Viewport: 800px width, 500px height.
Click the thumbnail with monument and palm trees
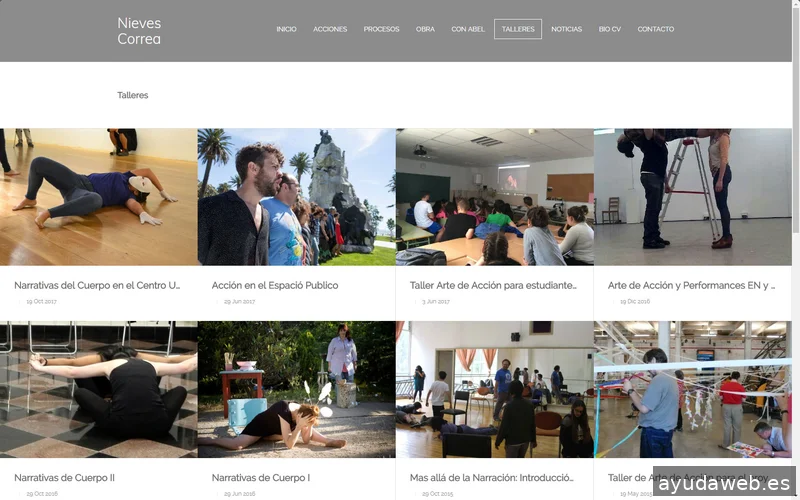point(296,197)
